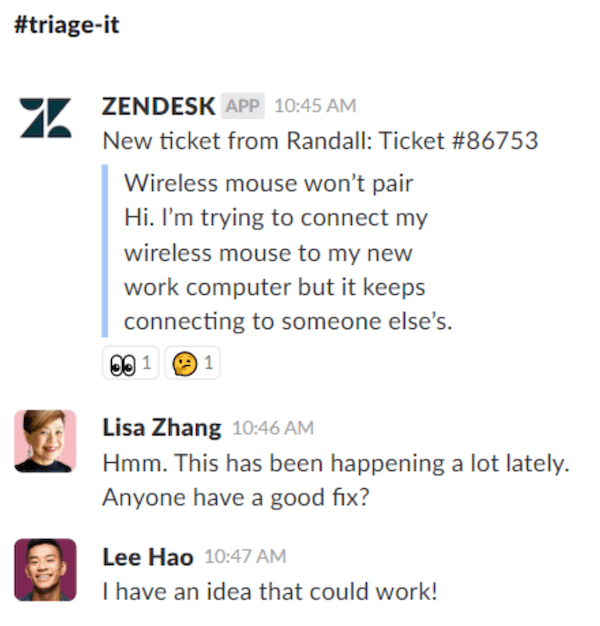This screenshot has width=600, height=626.
Task: Click the quoted ticket description text
Action: pos(275,270)
